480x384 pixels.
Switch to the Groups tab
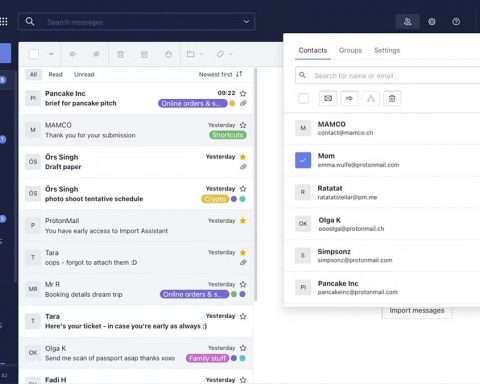click(x=350, y=50)
